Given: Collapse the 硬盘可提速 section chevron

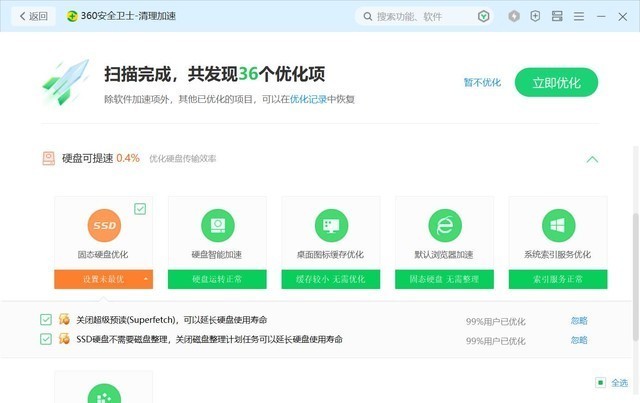Looking at the screenshot, I should coord(592,159).
